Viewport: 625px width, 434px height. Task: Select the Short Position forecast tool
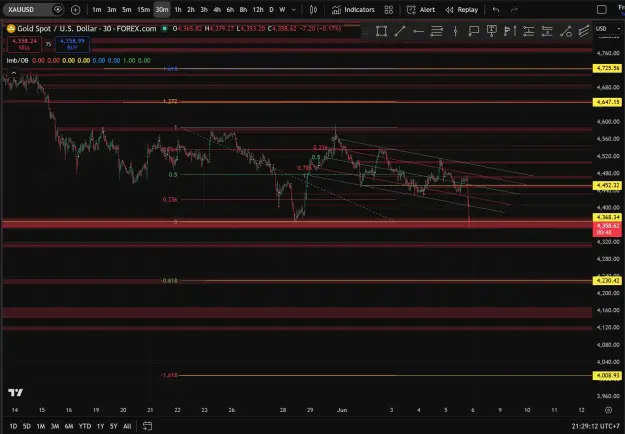tap(547, 31)
